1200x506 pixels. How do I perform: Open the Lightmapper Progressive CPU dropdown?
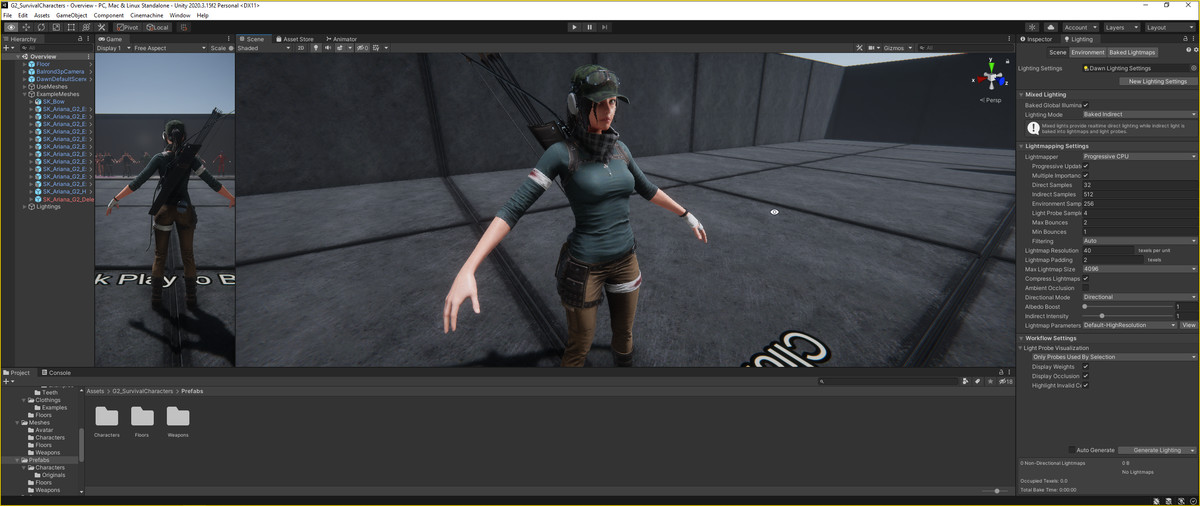tap(1140, 157)
